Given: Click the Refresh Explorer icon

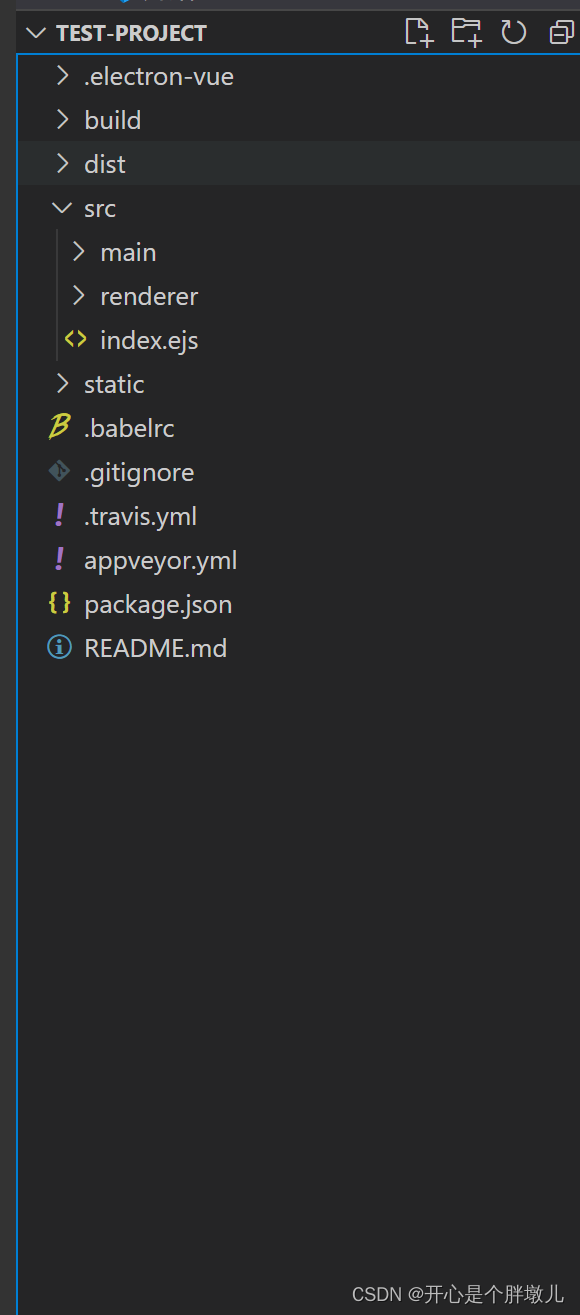Looking at the screenshot, I should point(513,32).
